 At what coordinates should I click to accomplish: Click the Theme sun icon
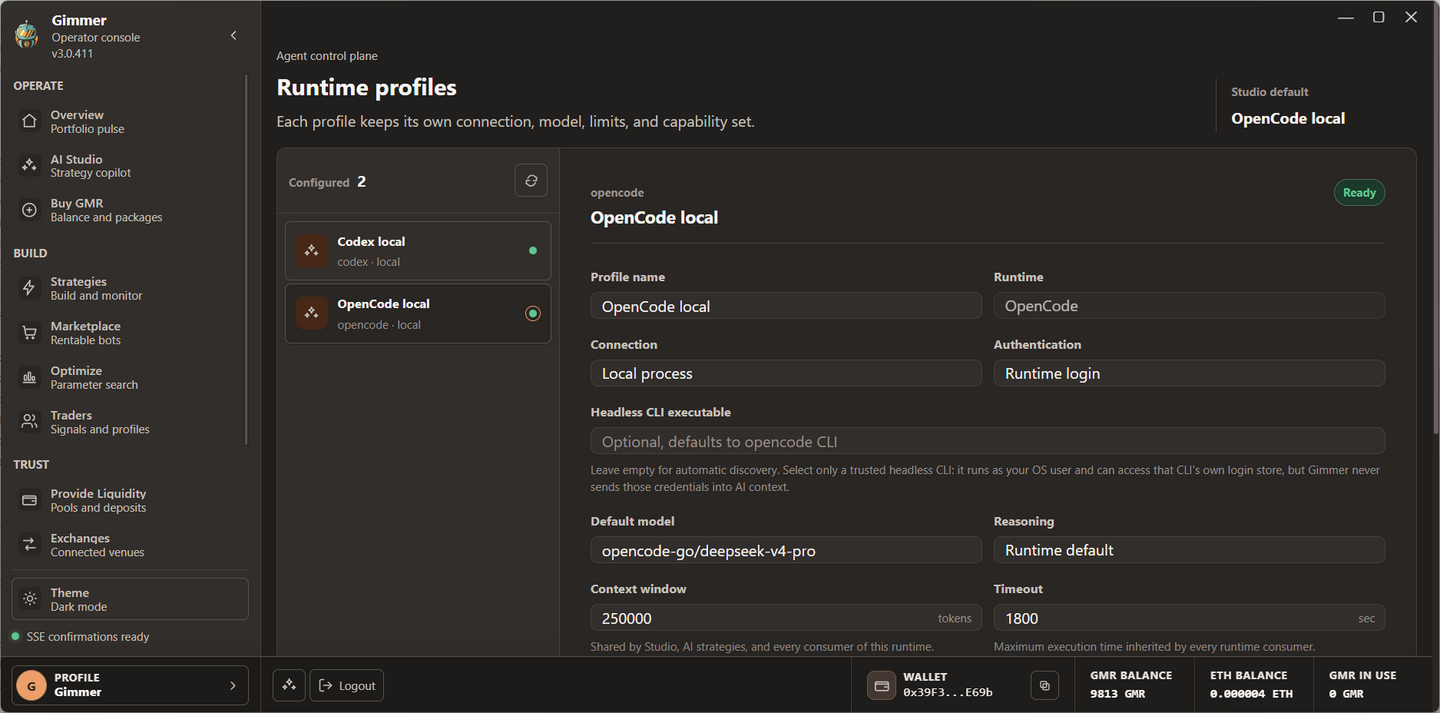point(30,599)
